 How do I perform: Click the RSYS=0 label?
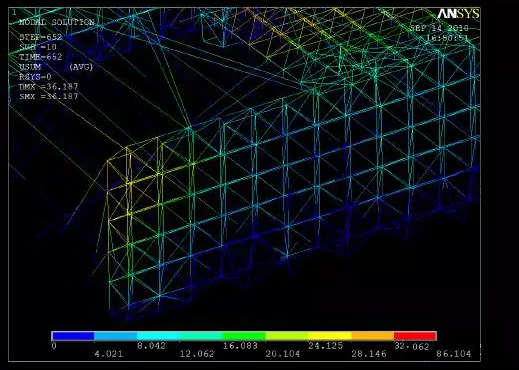35,77
